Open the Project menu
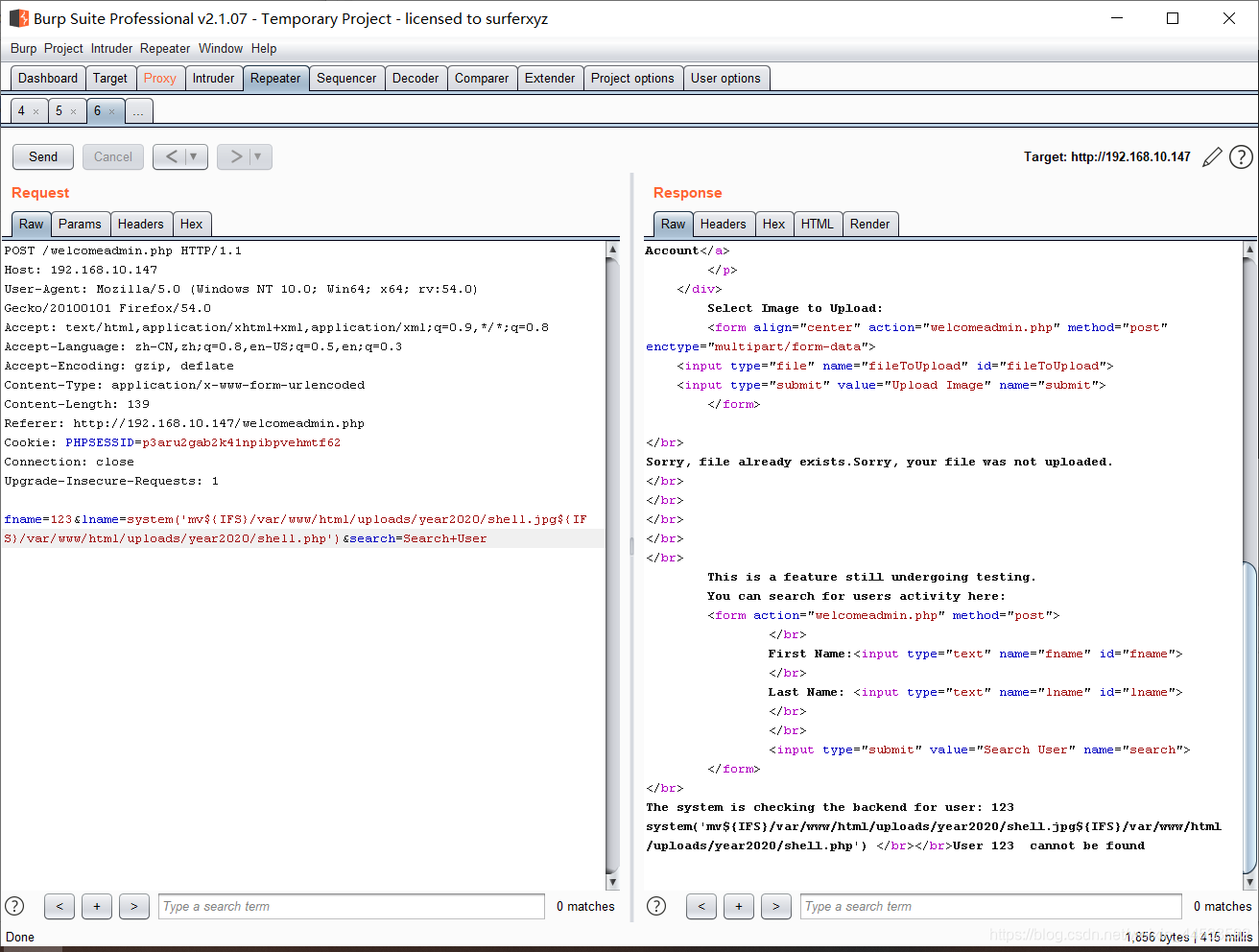Image resolution: width=1259 pixels, height=952 pixels. click(x=63, y=48)
